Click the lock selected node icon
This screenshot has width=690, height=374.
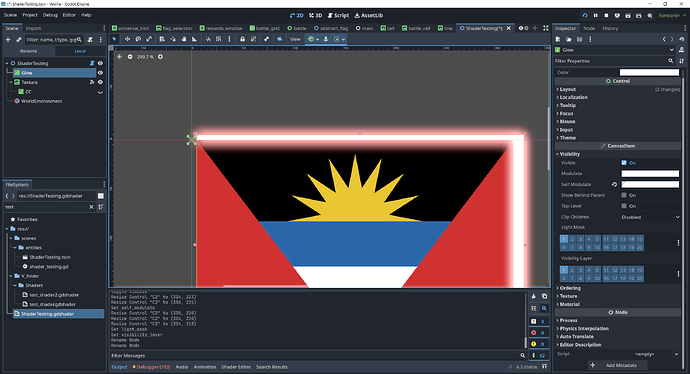point(242,39)
